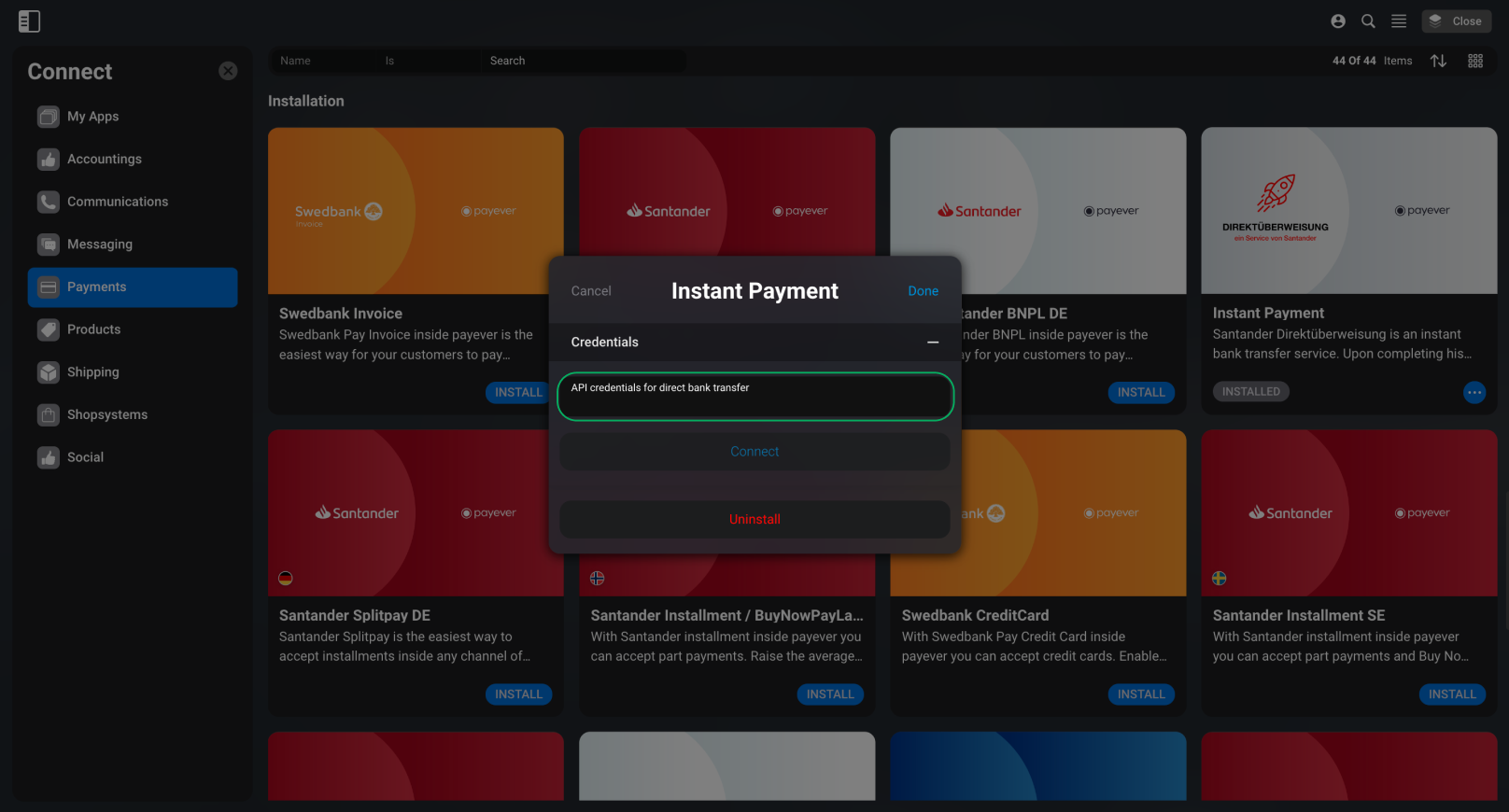
Task: Click the search magnifier icon
Action: (x=1368, y=21)
